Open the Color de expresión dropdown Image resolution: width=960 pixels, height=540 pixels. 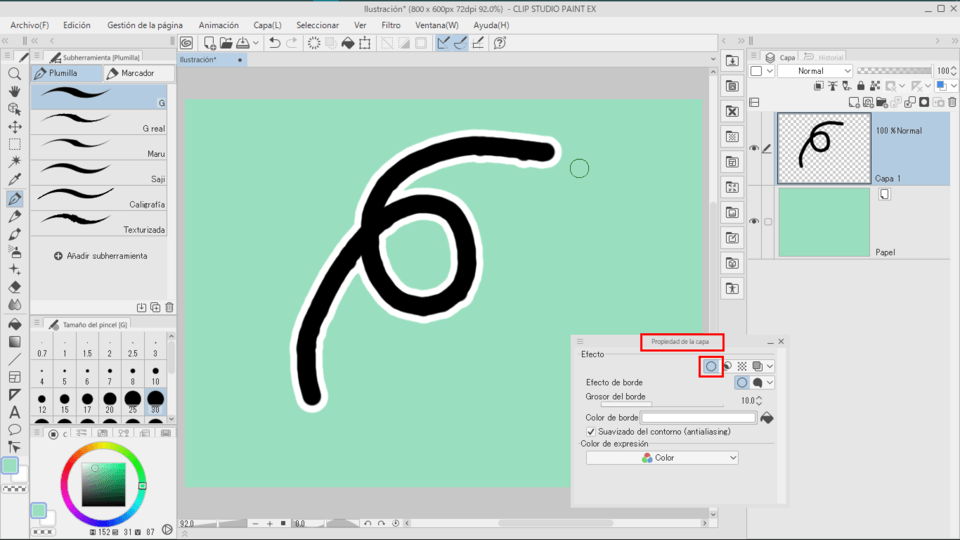662,458
